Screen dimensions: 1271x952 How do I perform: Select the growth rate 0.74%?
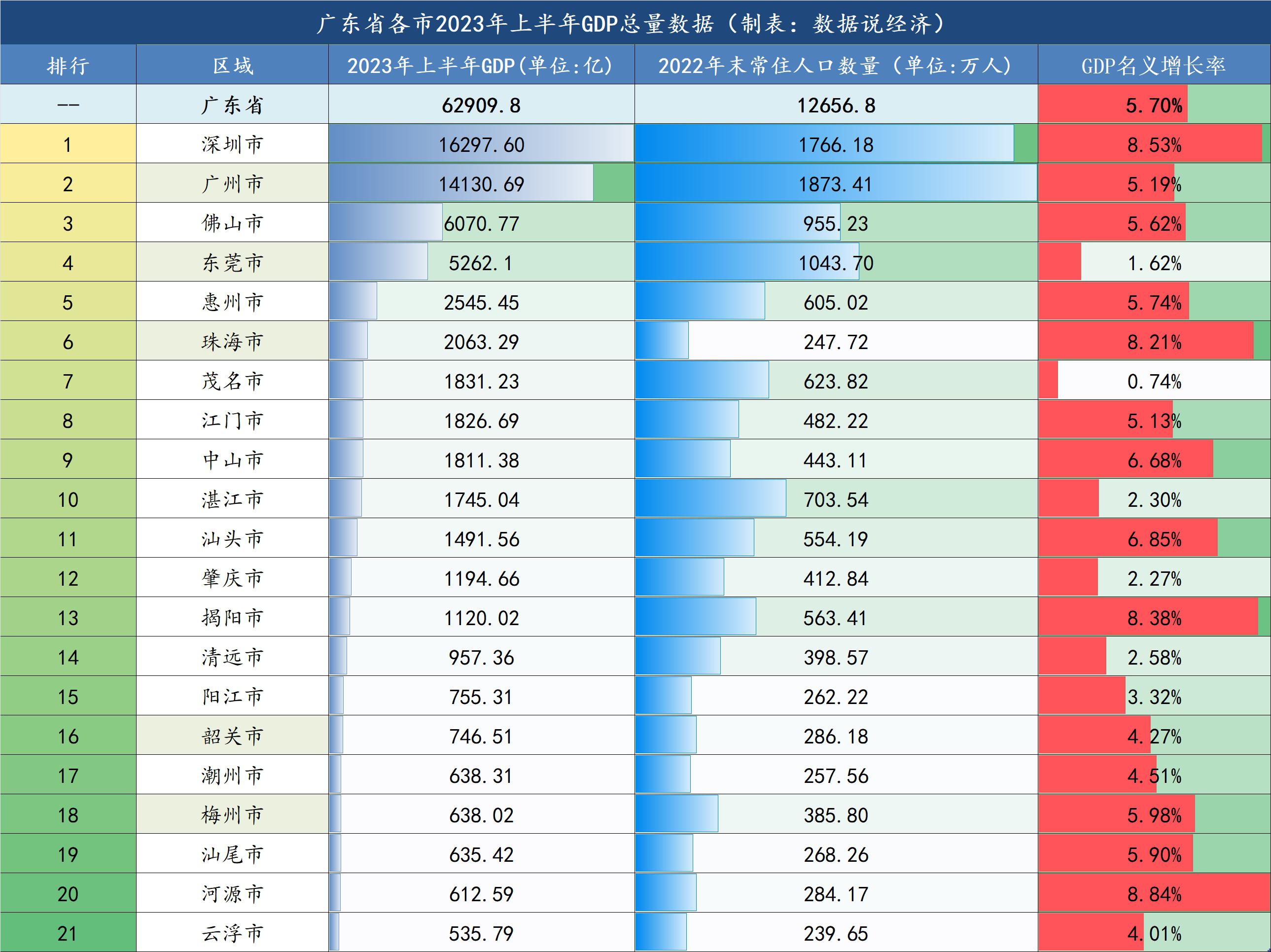click(x=1154, y=382)
